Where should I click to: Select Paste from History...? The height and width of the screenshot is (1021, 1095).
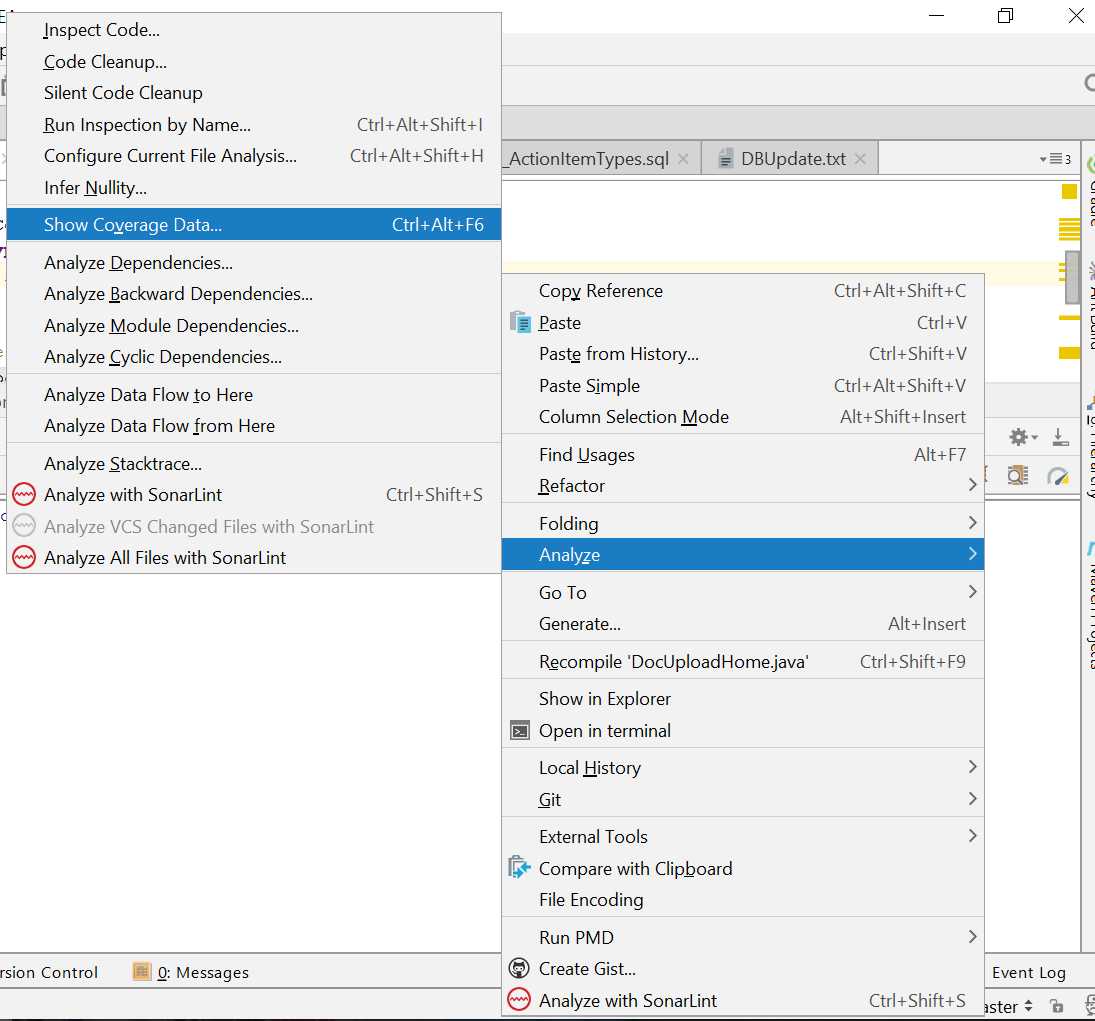coord(742,354)
